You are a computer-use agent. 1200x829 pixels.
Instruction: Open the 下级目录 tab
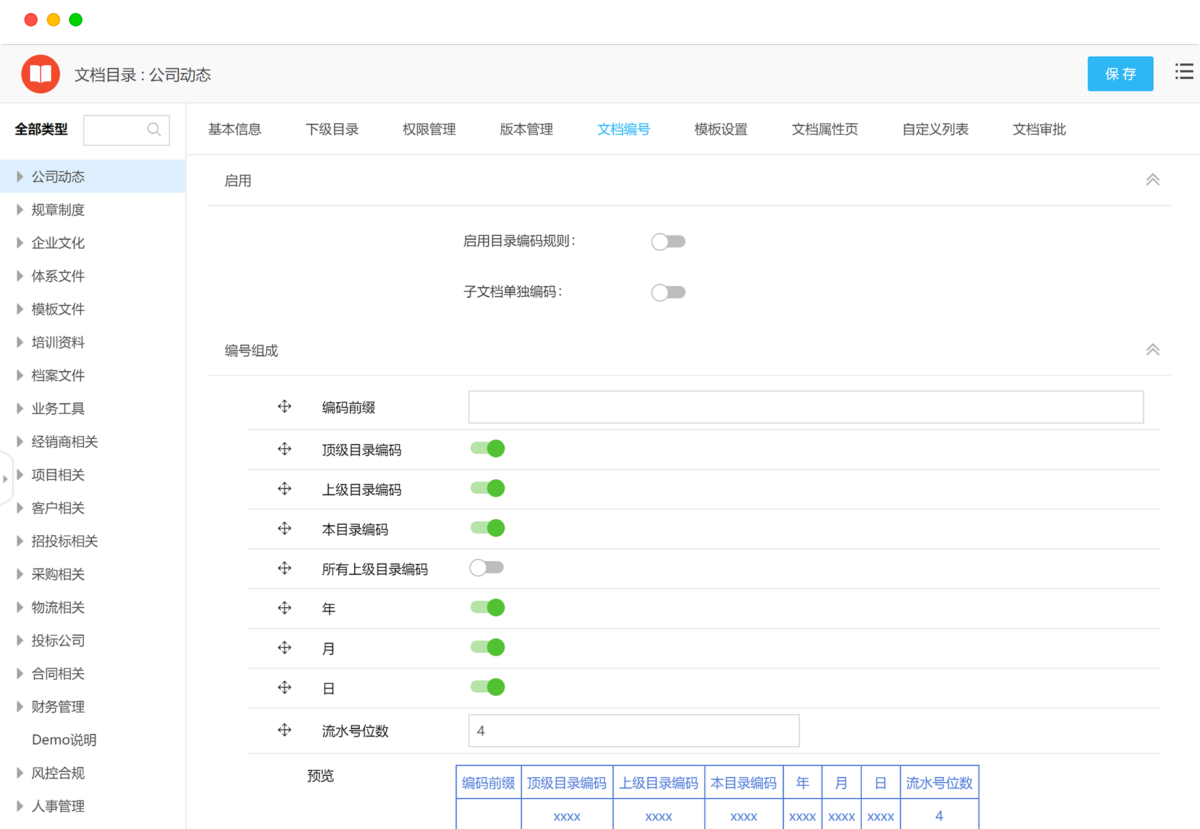(x=332, y=129)
